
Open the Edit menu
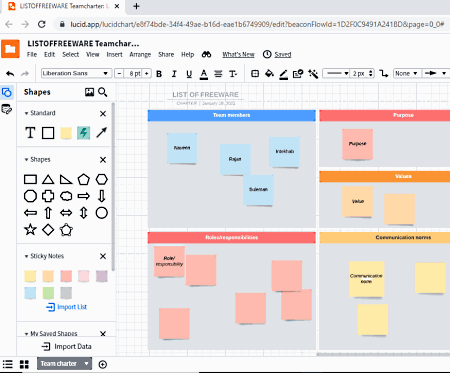pyautogui.click(x=49, y=54)
